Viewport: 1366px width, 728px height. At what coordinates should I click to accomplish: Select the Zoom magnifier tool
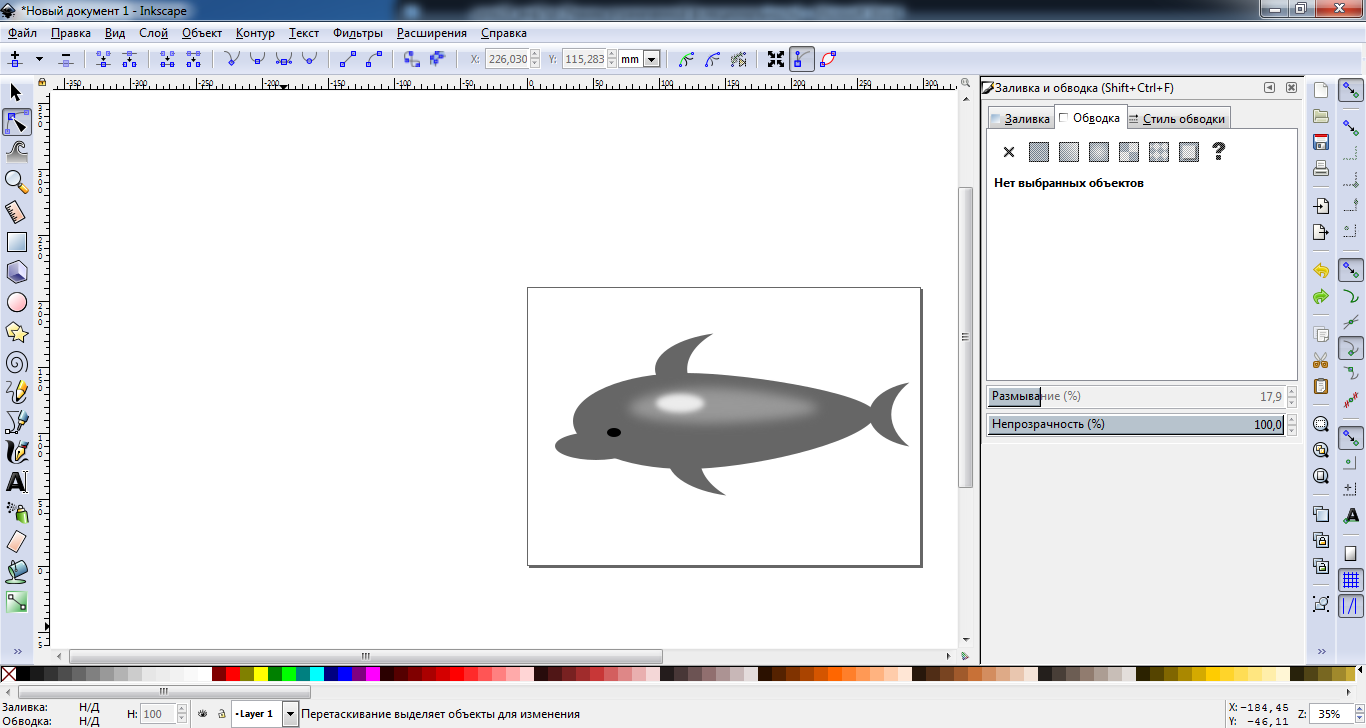(16, 182)
